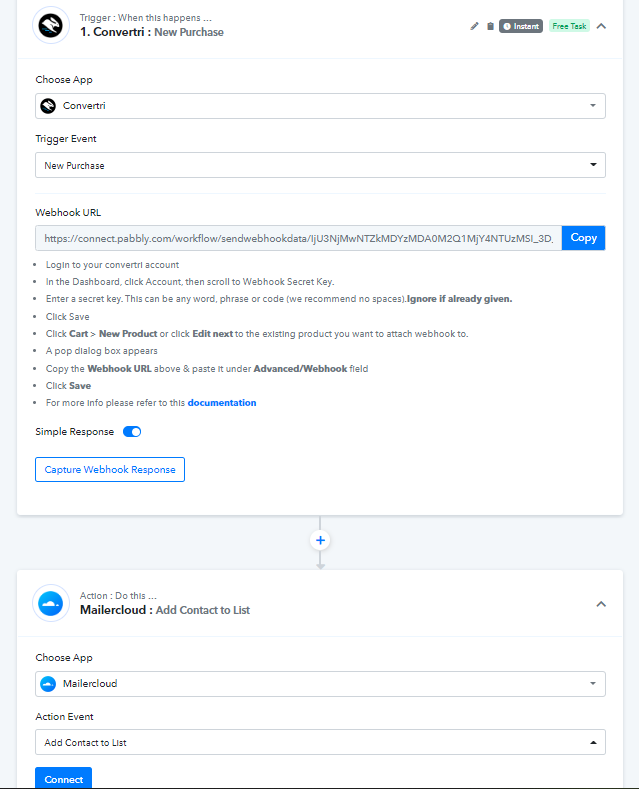Toggle the Simple Response switch
This screenshot has width=639, height=789.
coord(132,432)
